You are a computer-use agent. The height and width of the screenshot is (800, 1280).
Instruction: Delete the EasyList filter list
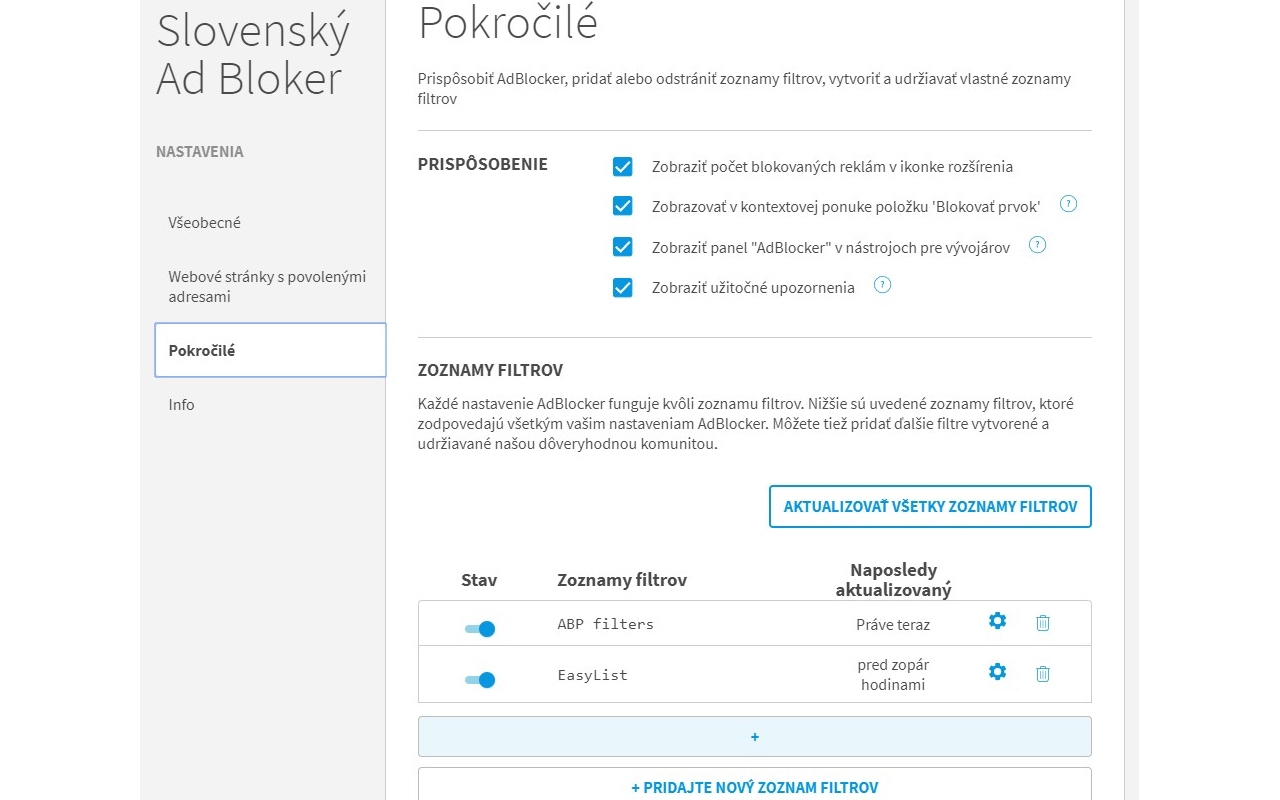(1042, 673)
